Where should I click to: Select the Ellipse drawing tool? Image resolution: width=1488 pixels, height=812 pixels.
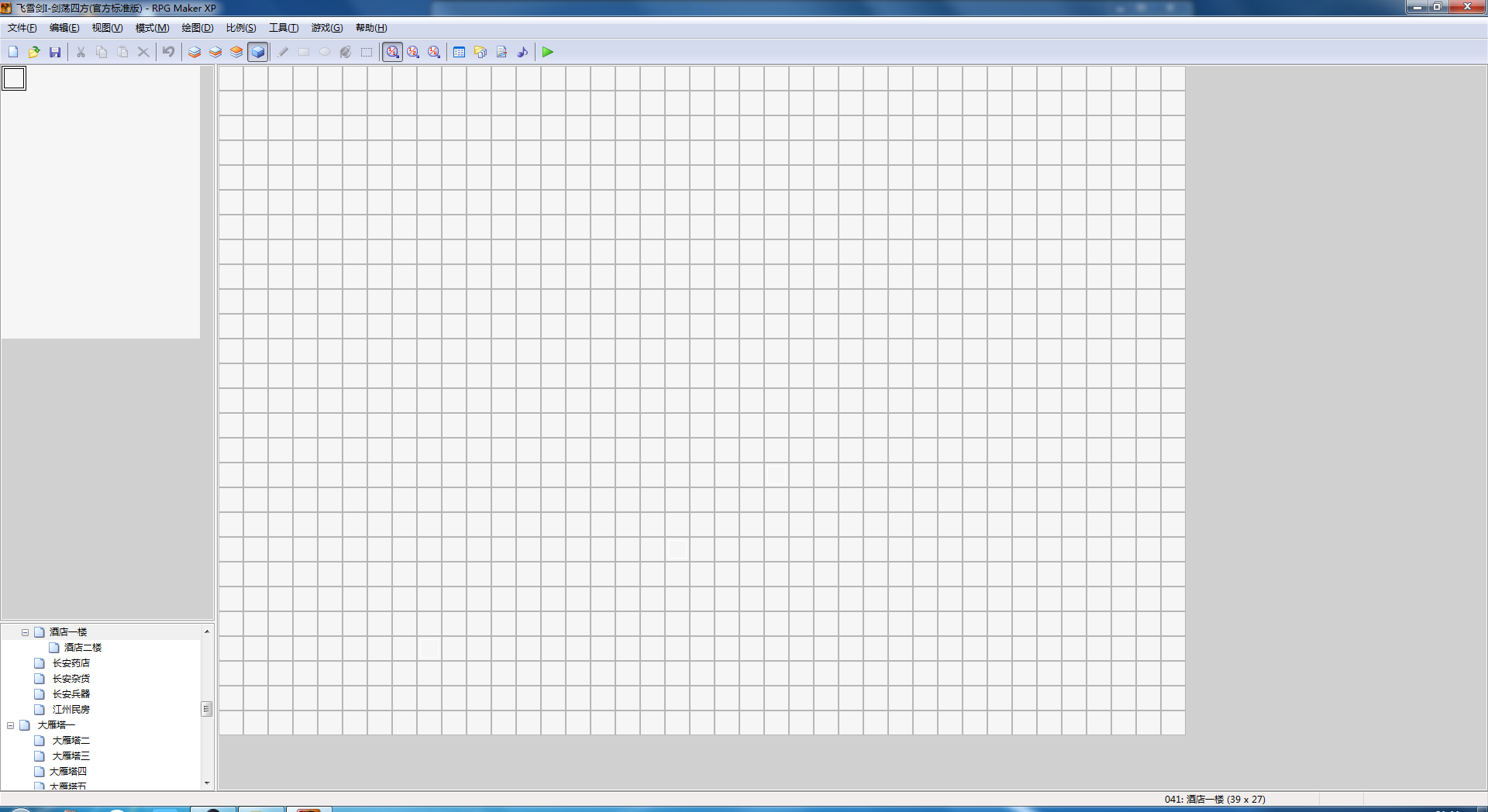[x=325, y=52]
